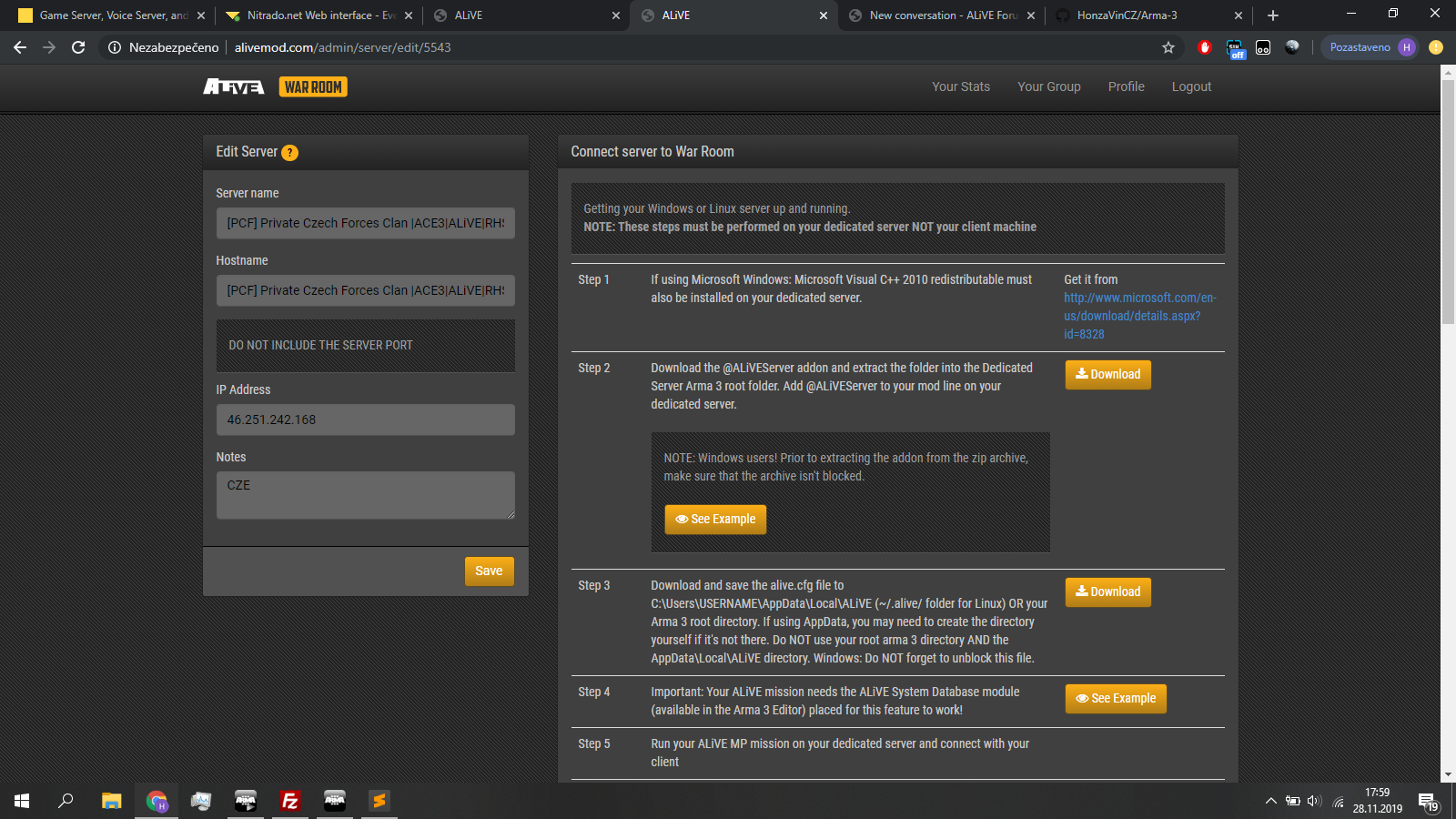The image size is (1456, 819).
Task: Close the Nitrado.net Web interface tab
Action: 409,15
